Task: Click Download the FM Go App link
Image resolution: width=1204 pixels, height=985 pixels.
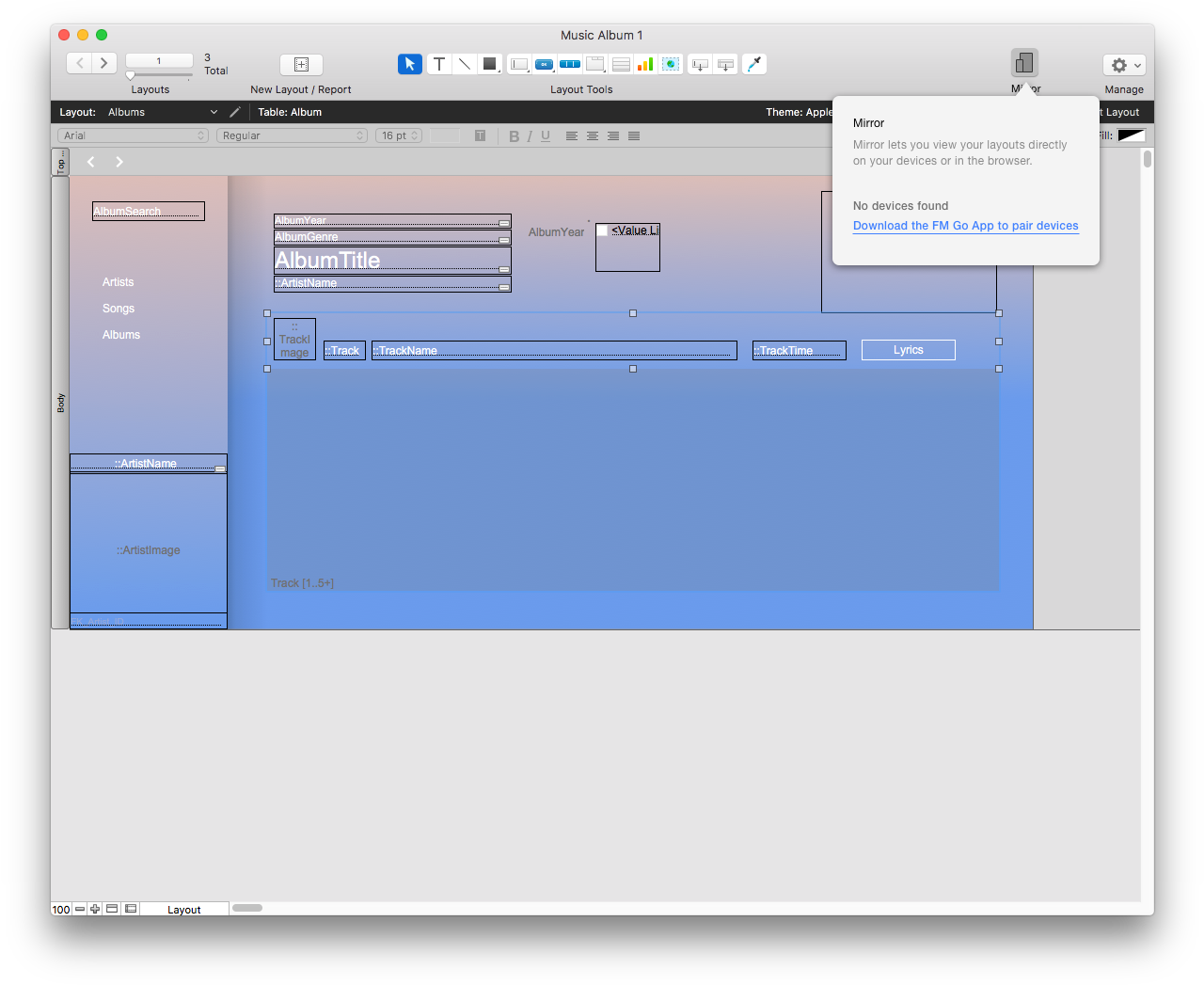Action: [x=965, y=226]
